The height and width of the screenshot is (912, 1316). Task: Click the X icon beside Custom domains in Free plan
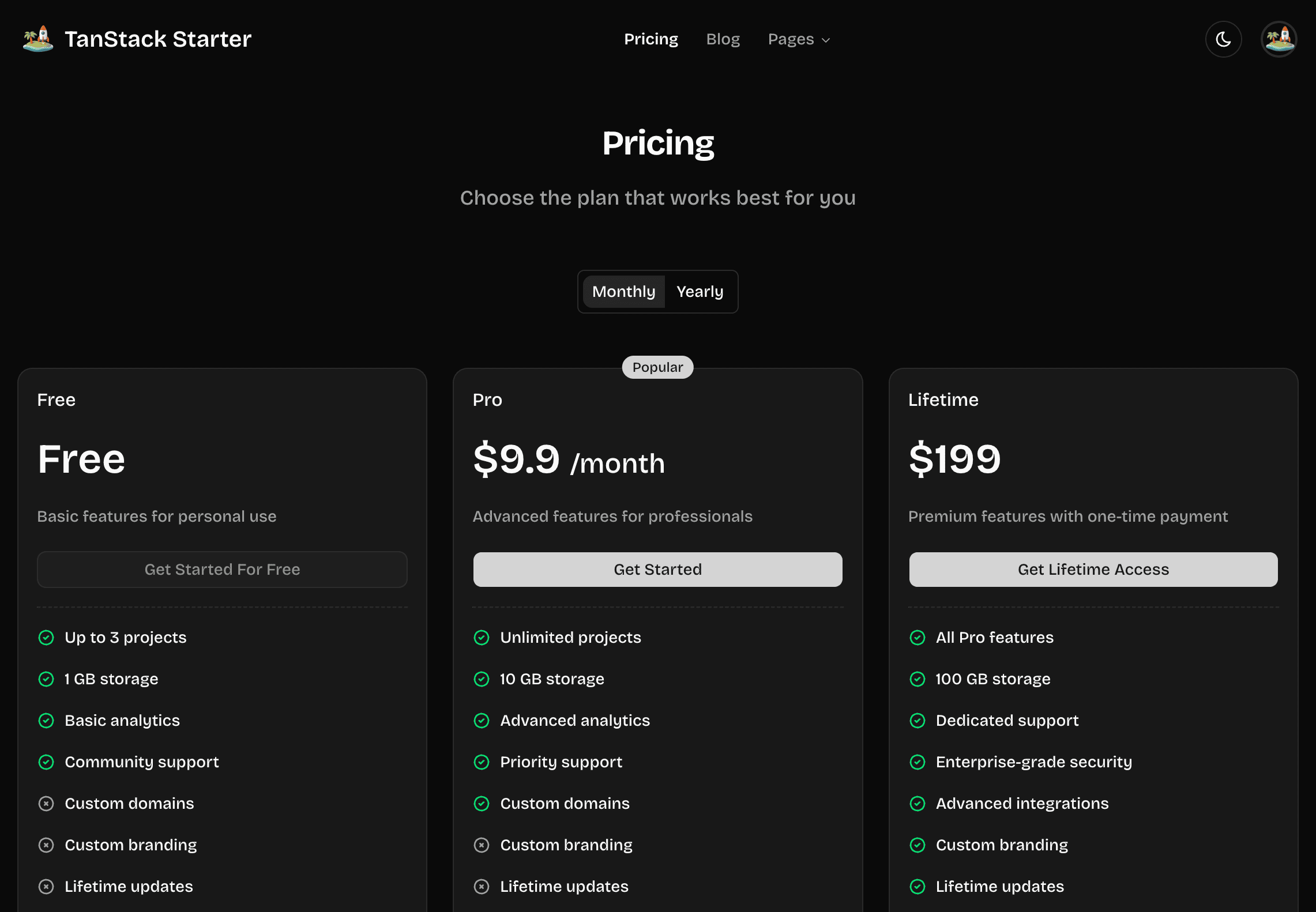click(46, 804)
